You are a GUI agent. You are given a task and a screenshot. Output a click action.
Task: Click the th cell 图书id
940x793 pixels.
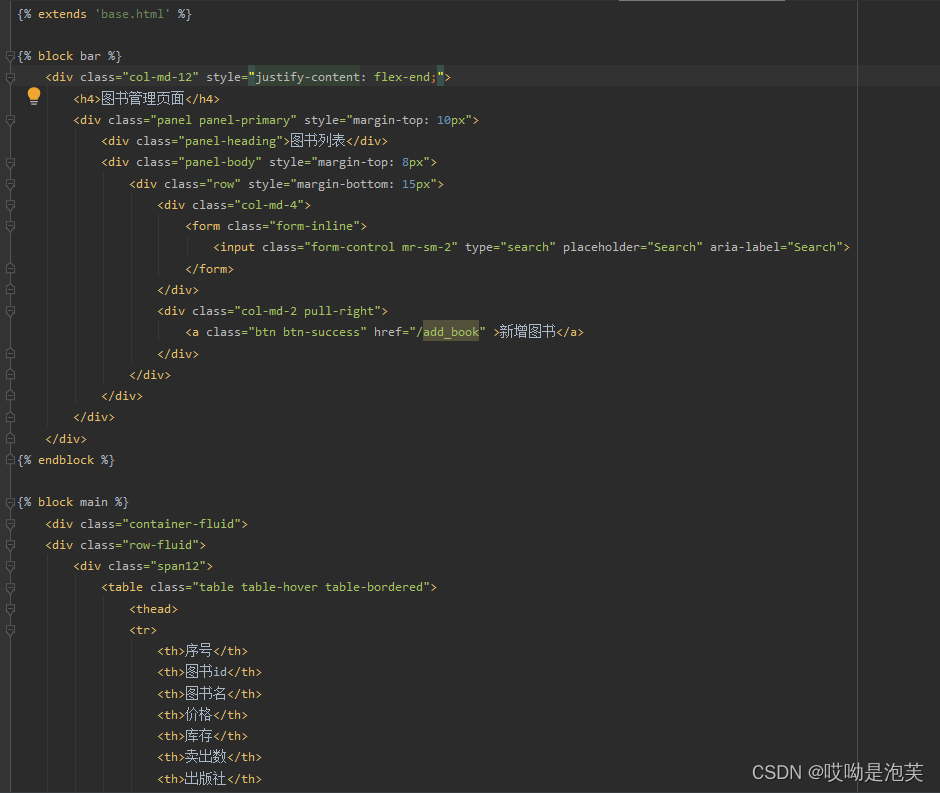pyautogui.click(x=206, y=672)
